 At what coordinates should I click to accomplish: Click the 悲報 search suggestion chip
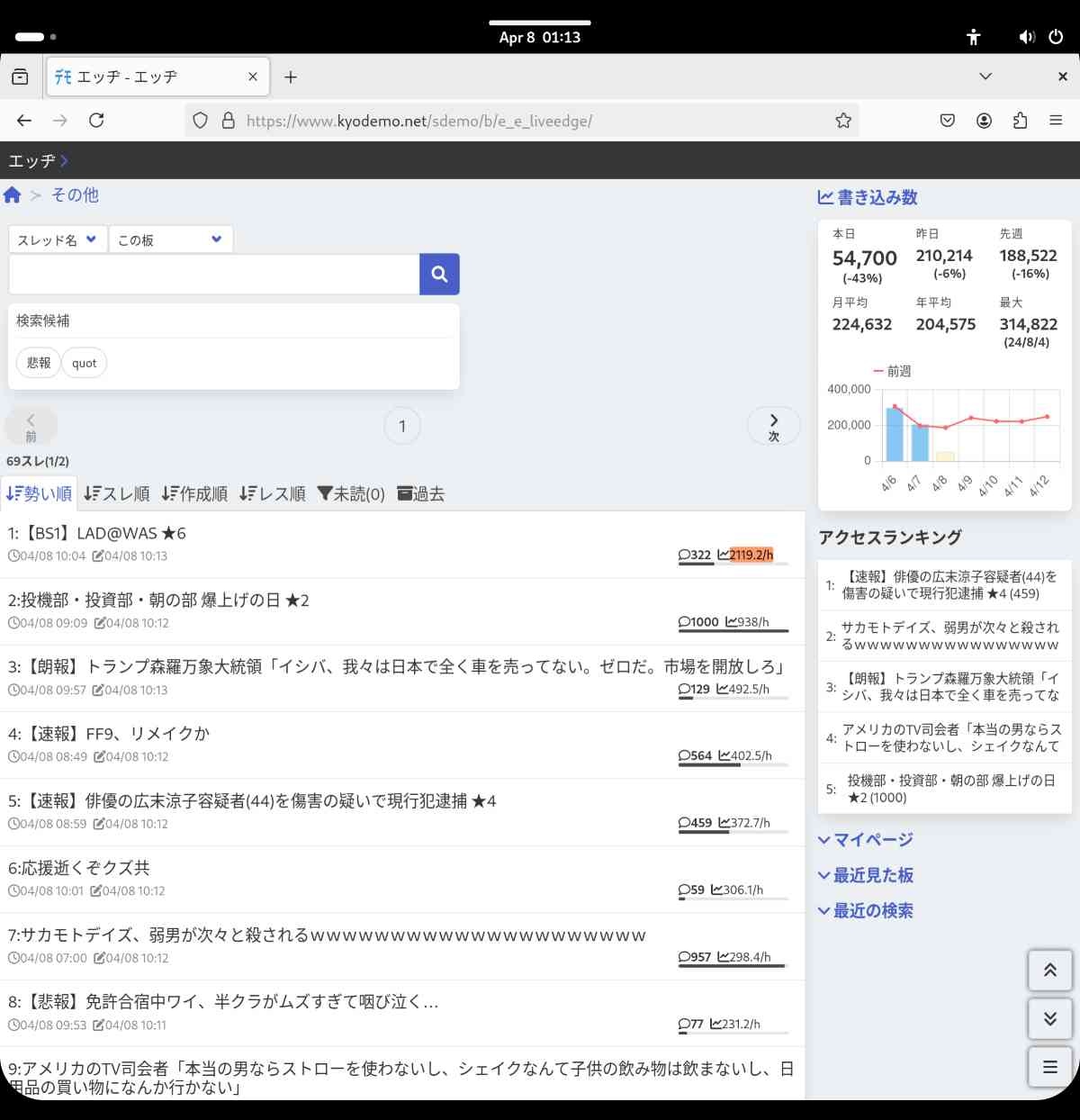39,363
